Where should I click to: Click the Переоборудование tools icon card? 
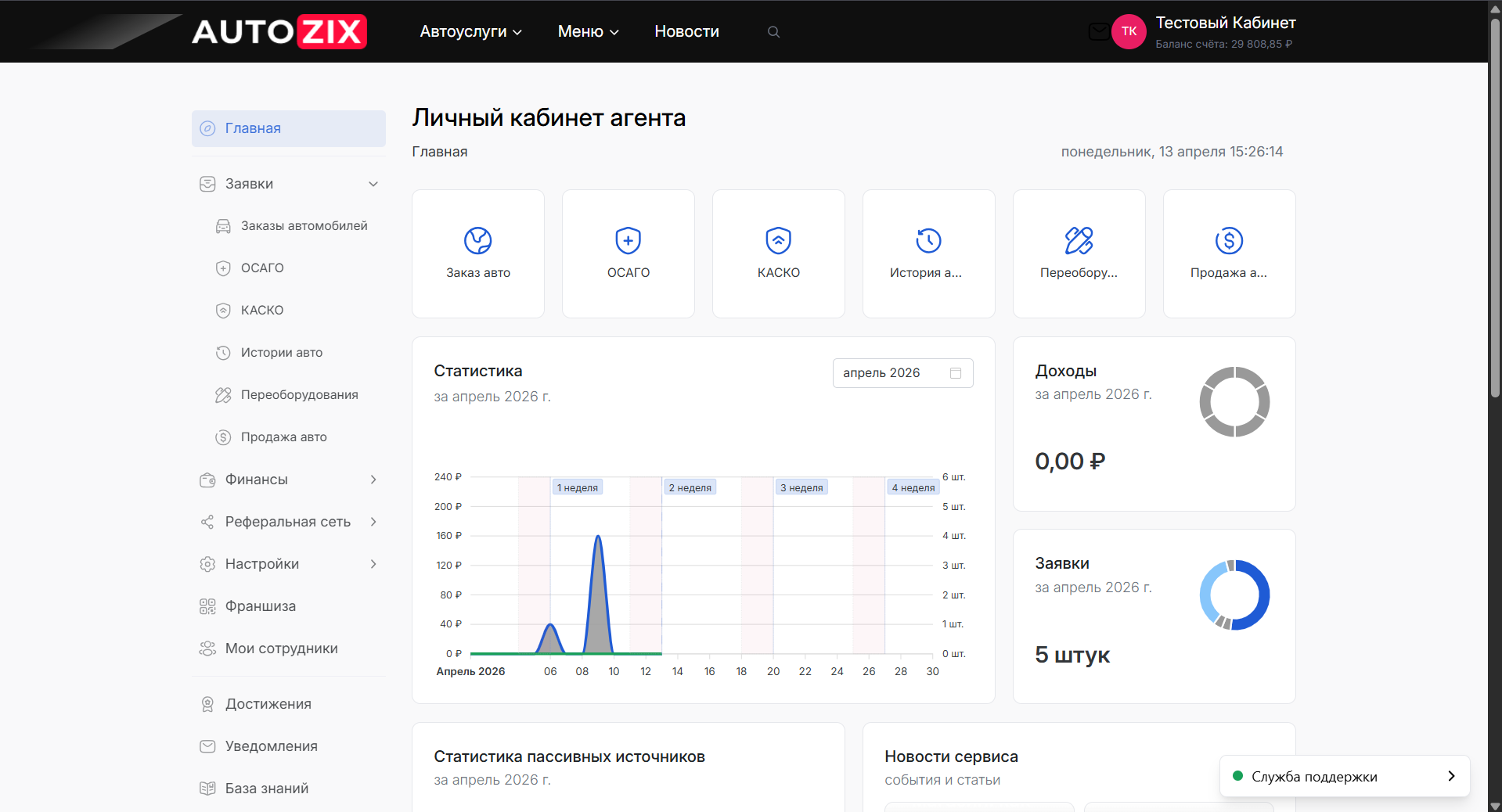pyautogui.click(x=1079, y=253)
